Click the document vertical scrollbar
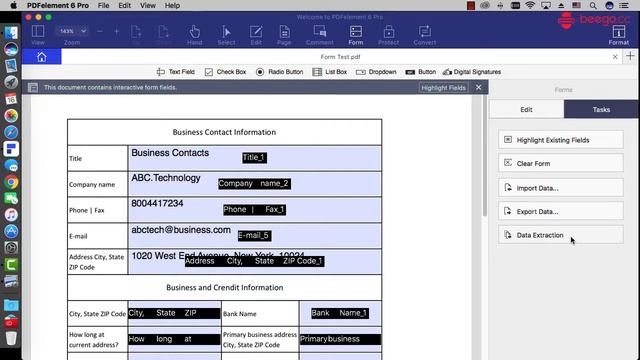This screenshot has width=640, height=360. click(484, 156)
